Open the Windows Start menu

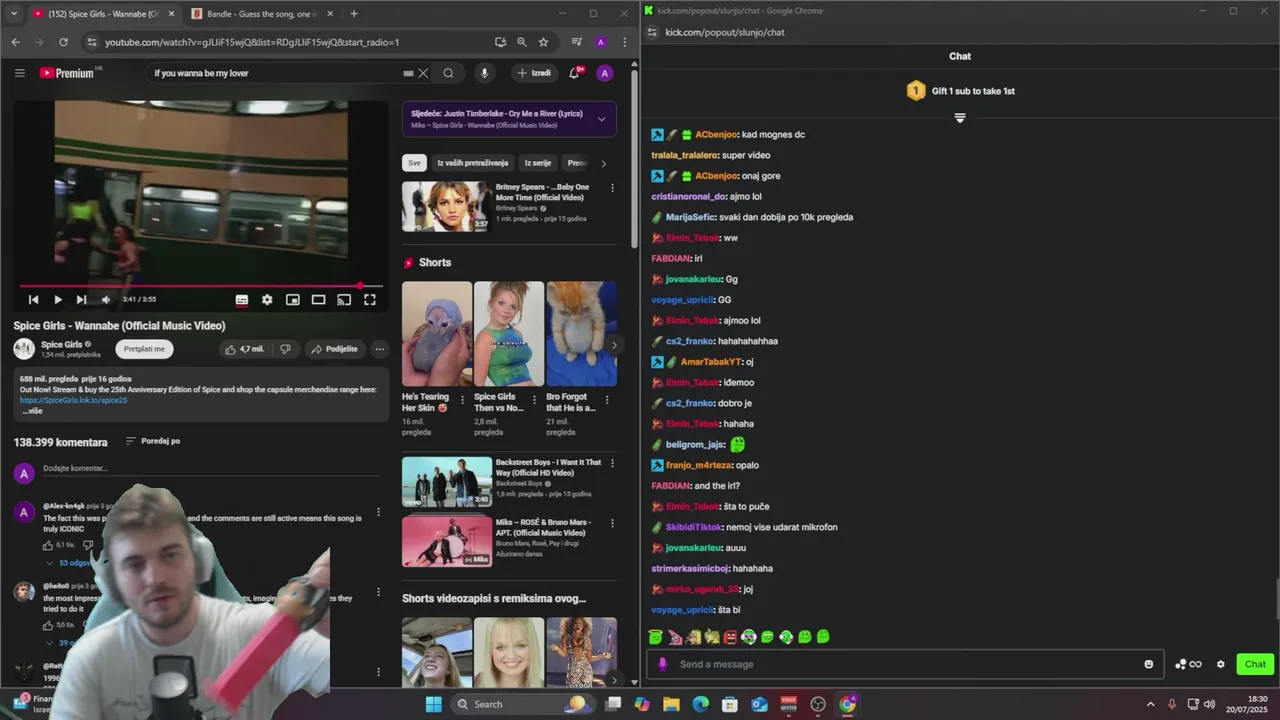[x=433, y=704]
